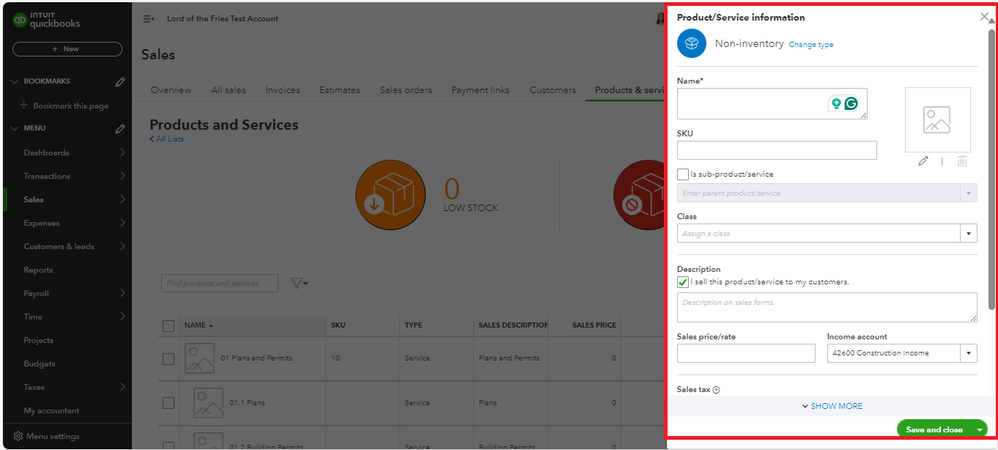
Task: Click the orange Low Stock icon
Action: 390,195
